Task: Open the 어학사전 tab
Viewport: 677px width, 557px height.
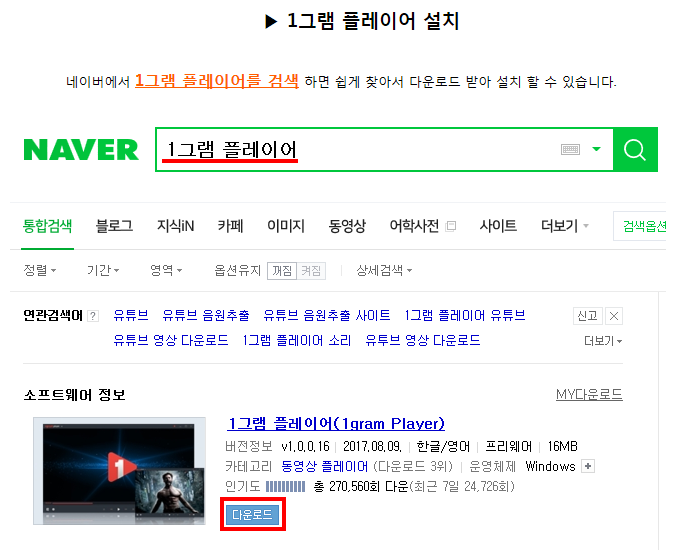Action: [414, 226]
